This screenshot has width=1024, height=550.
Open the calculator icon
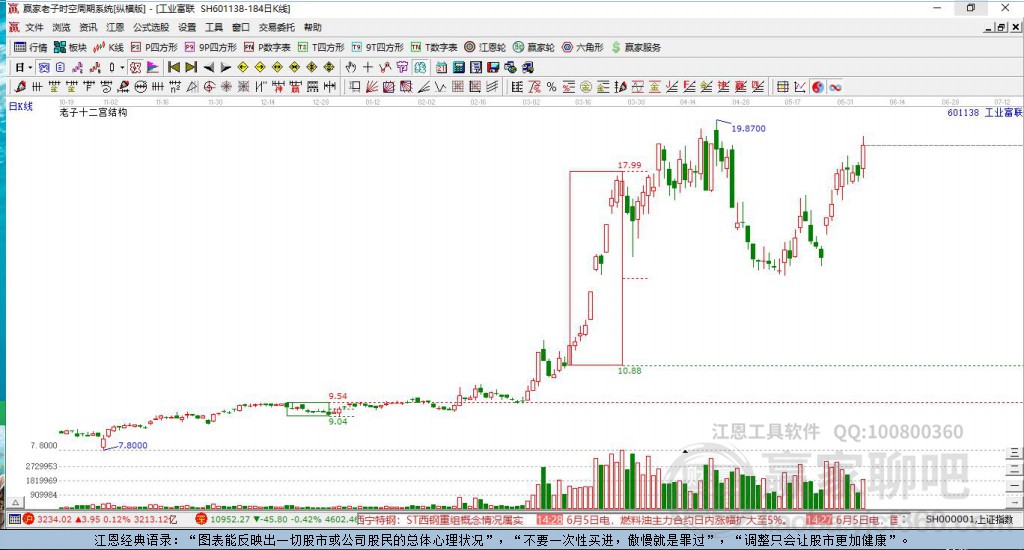pos(458,67)
